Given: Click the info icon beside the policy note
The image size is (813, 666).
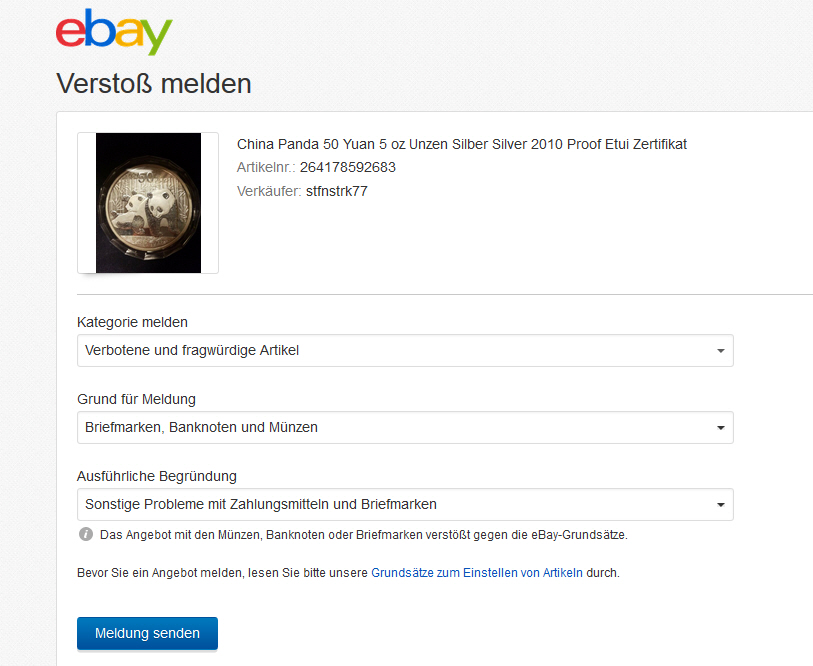Looking at the screenshot, I should tap(85, 535).
